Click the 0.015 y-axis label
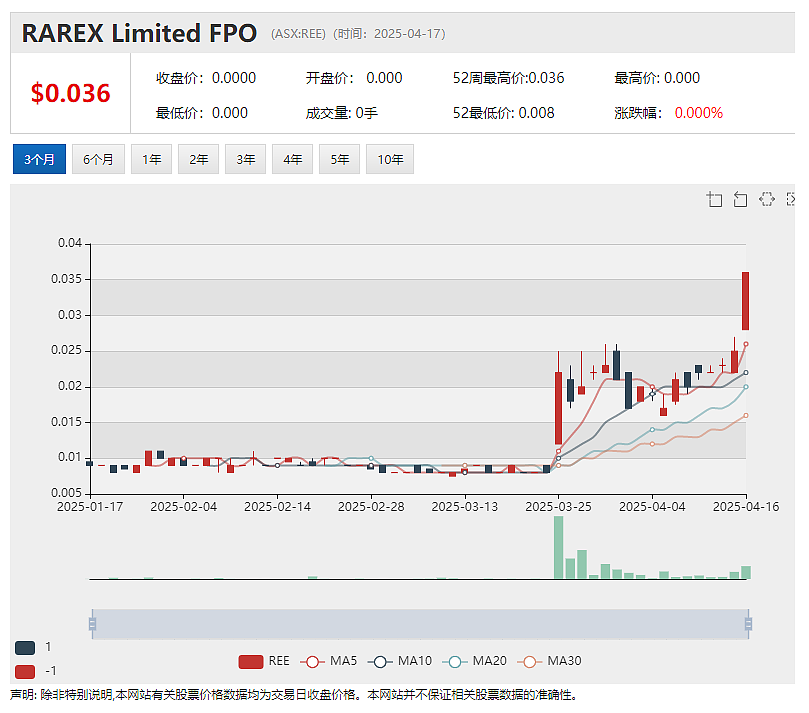The image size is (809, 713). 67,422
